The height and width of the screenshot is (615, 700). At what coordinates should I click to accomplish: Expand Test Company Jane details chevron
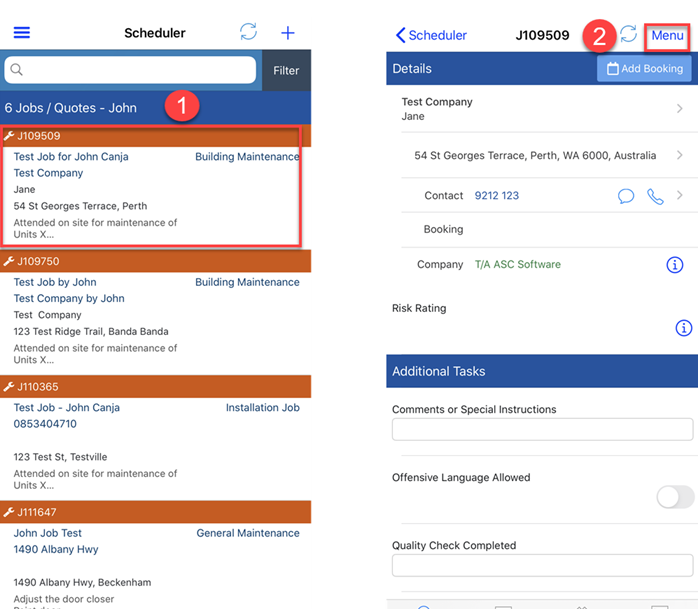[680, 109]
